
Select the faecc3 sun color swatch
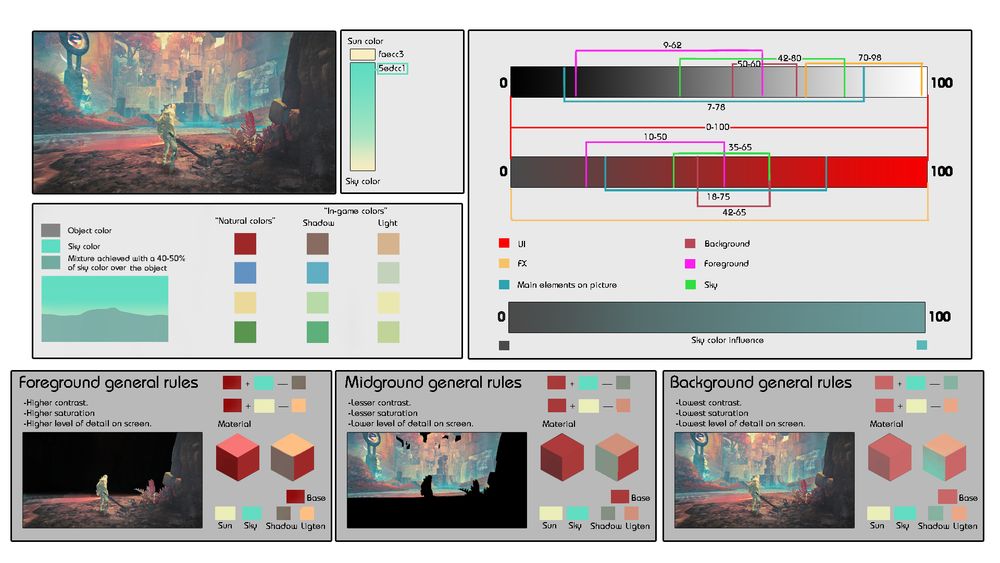pyautogui.click(x=362, y=54)
